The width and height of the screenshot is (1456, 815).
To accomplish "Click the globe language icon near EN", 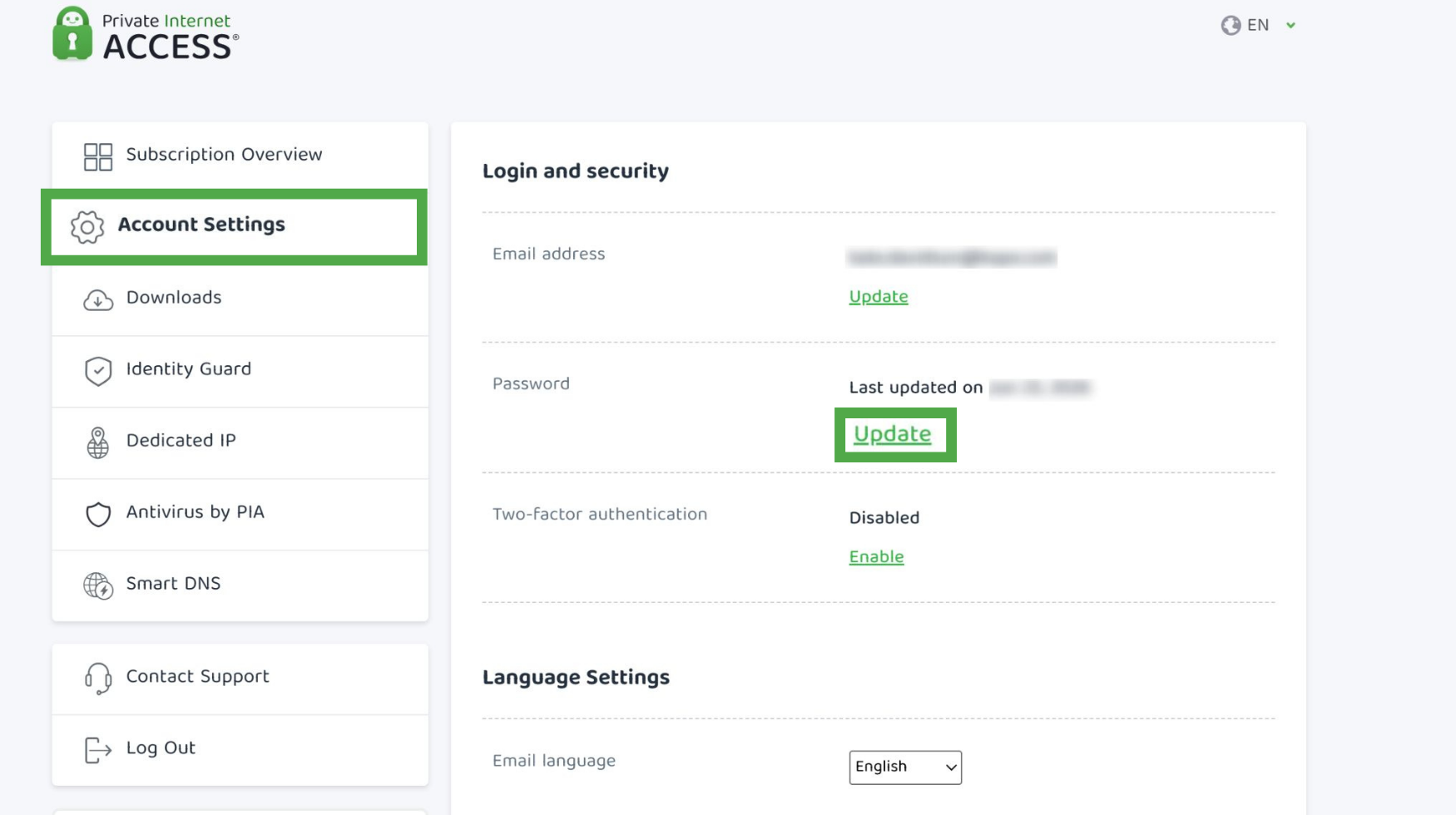I will [1231, 26].
